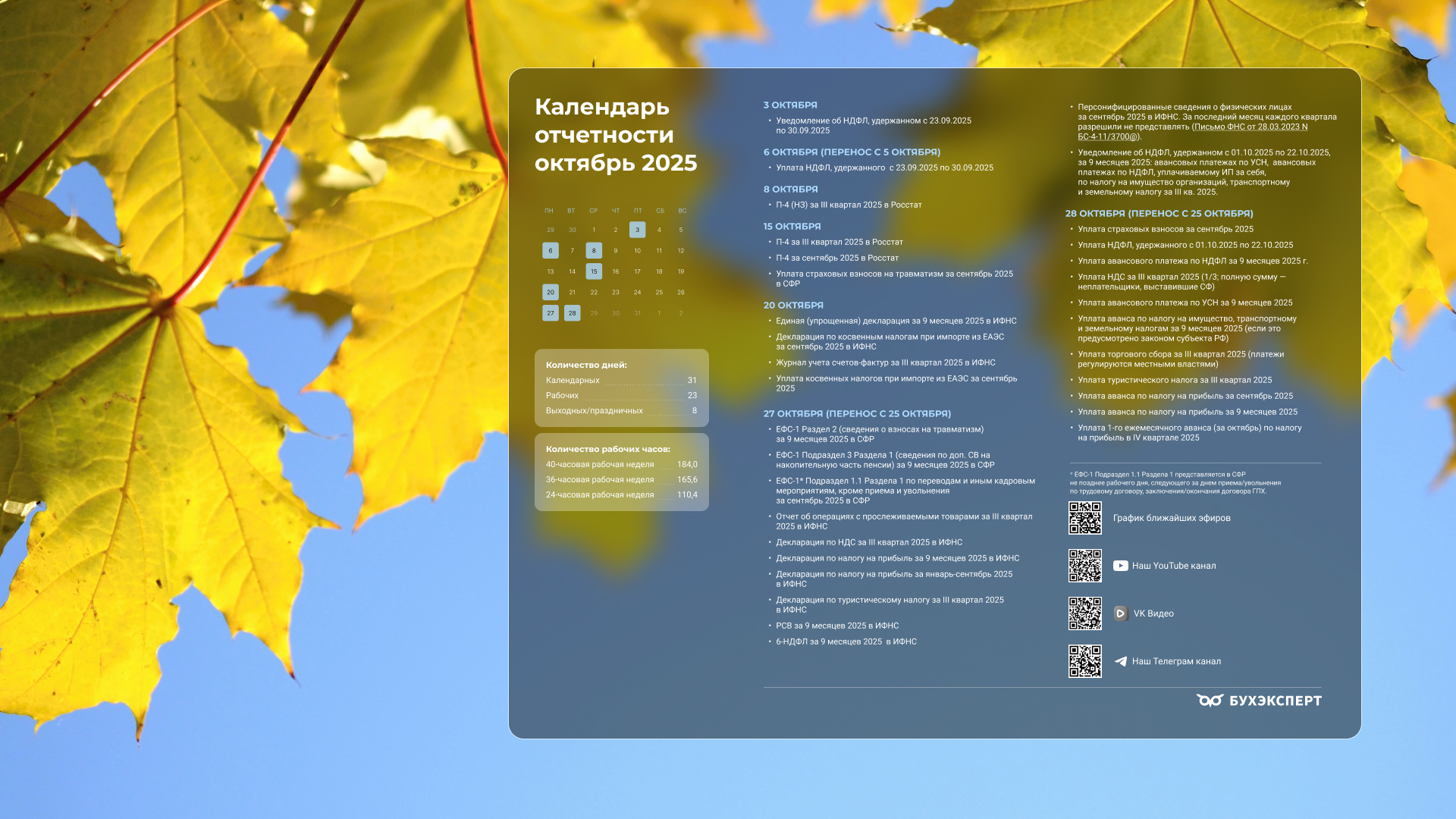The width and height of the screenshot is (1456, 819).
Task: Select highlighted date 15 in calendar
Action: (x=594, y=271)
